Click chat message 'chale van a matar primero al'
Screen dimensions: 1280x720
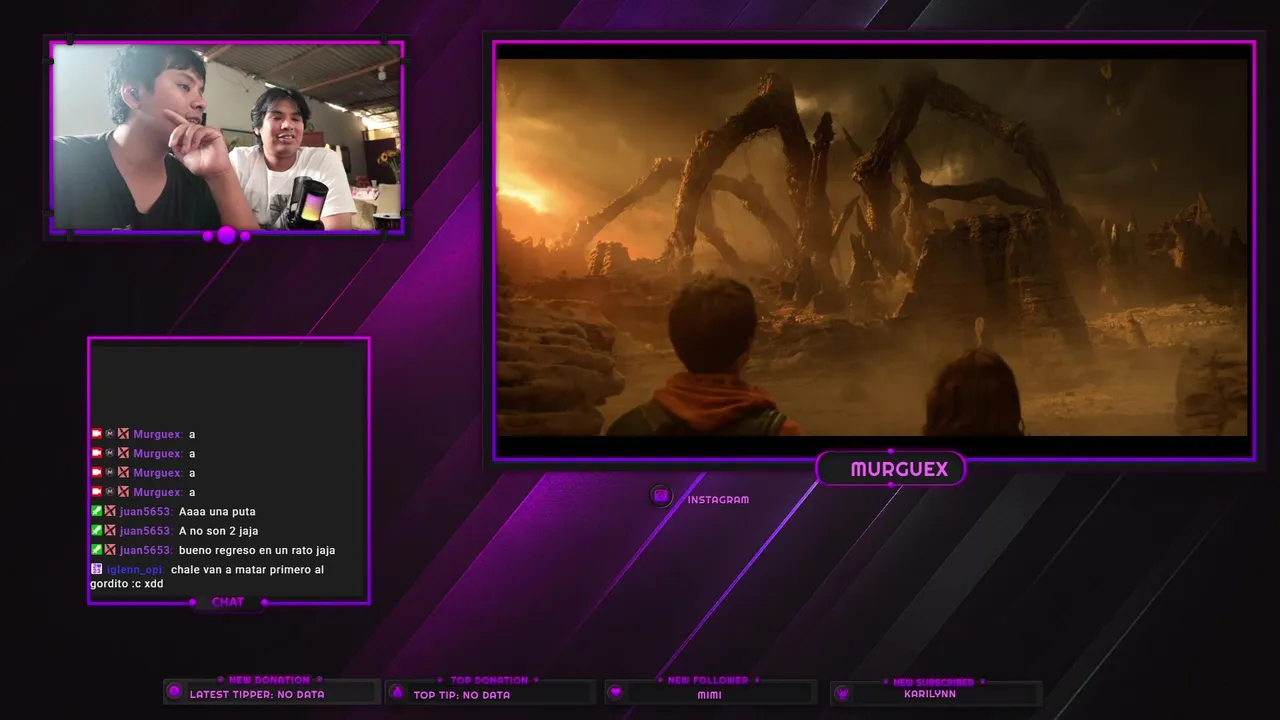[x=247, y=569]
